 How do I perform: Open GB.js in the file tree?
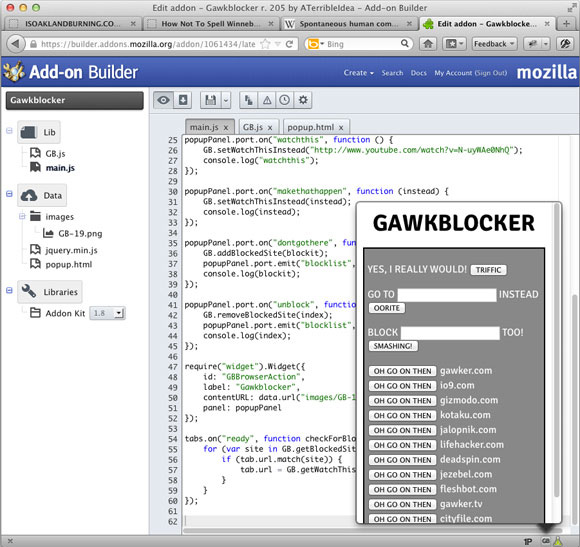pos(55,153)
